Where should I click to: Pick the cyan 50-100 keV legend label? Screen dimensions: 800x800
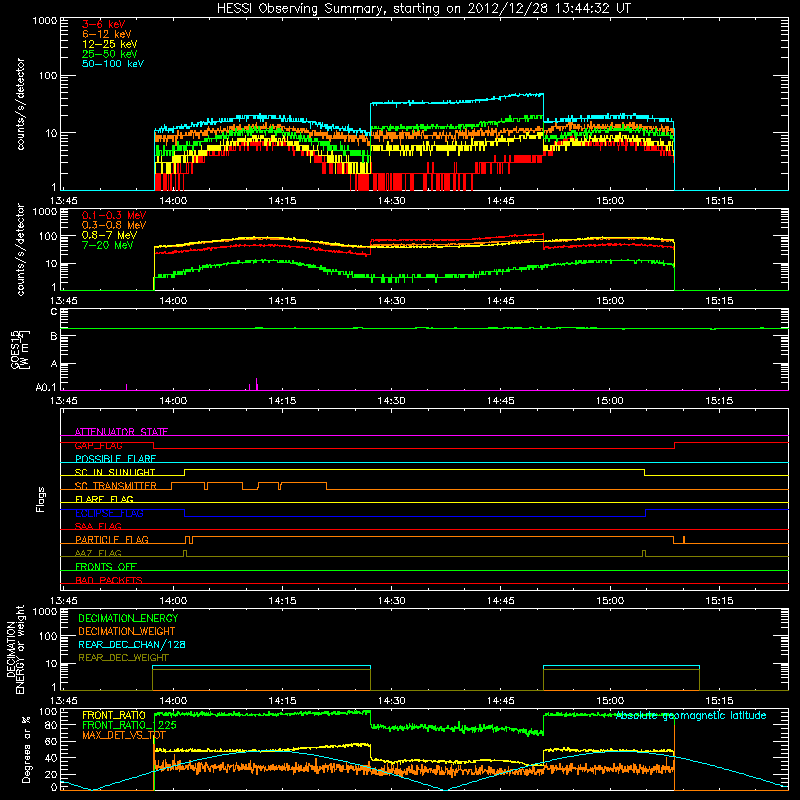(x=113, y=64)
